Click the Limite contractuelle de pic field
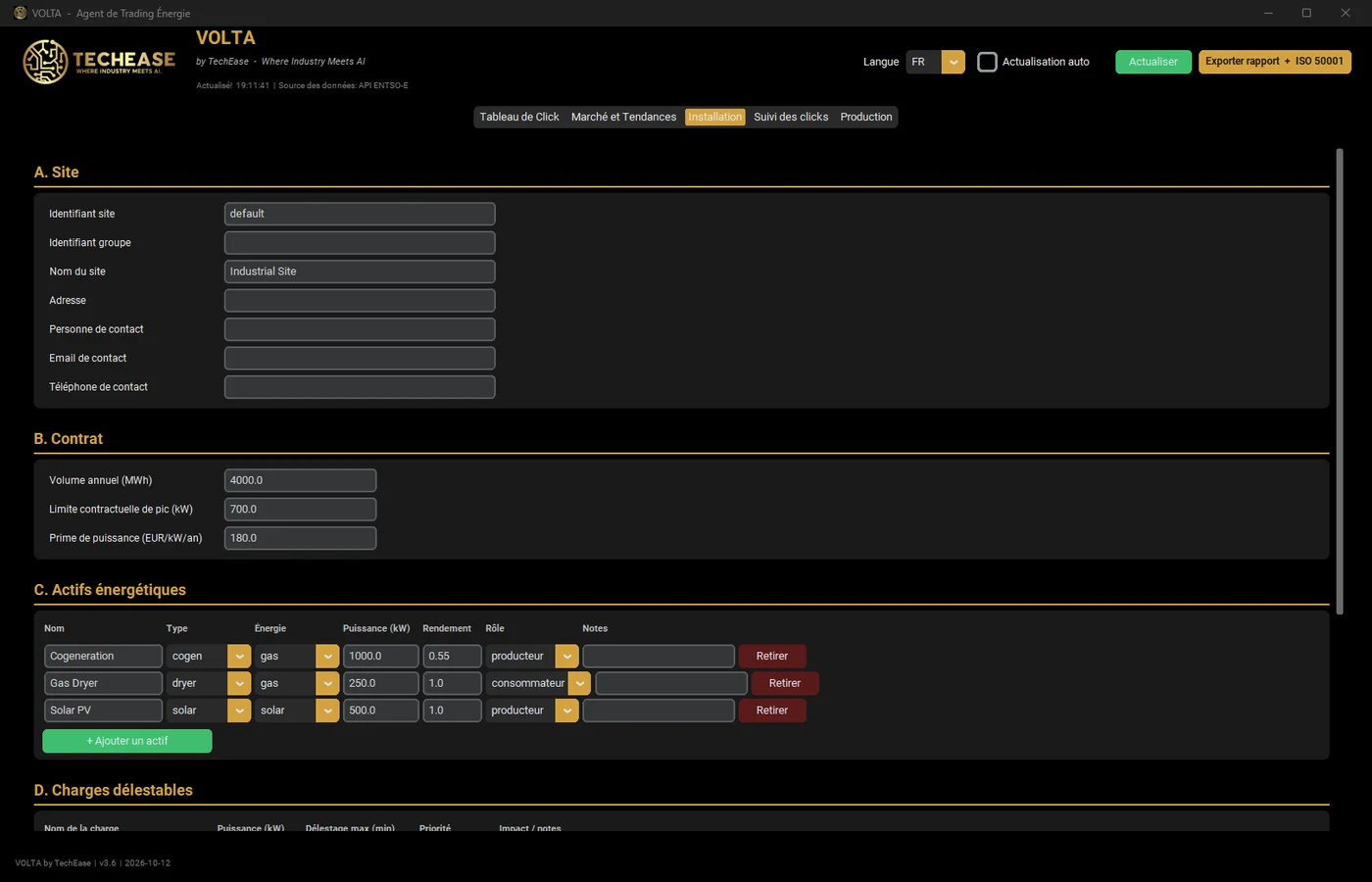 (300, 509)
